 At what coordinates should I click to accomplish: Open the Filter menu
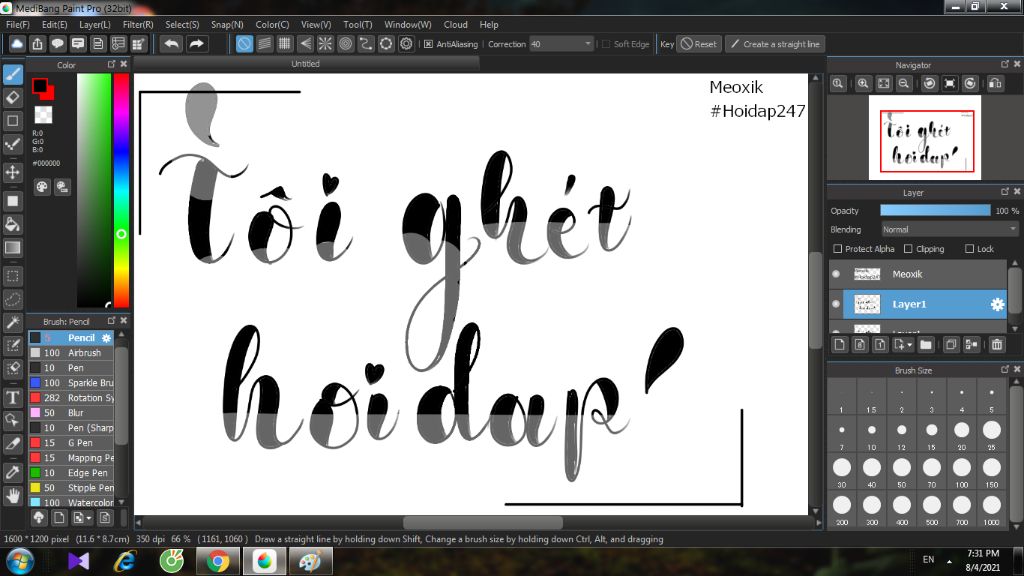coord(138,24)
